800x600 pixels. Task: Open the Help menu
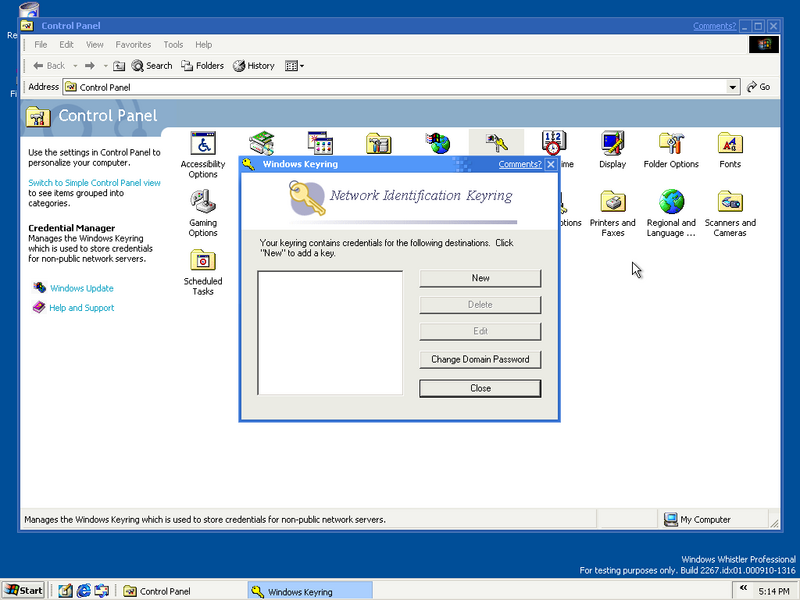pyautogui.click(x=203, y=45)
